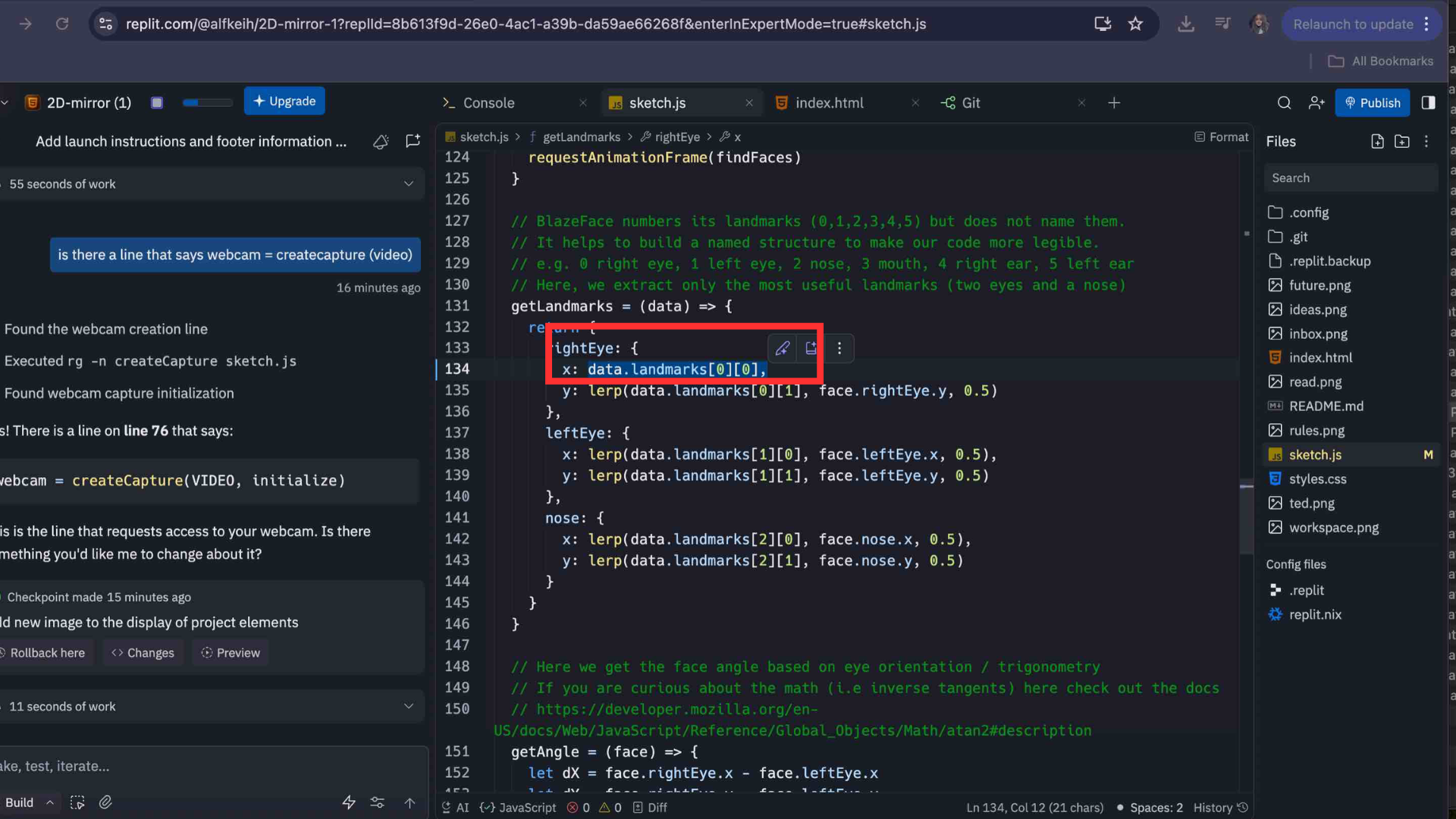The width and height of the screenshot is (1456, 819).
Task: Switch to the Console tab
Action: (488, 103)
